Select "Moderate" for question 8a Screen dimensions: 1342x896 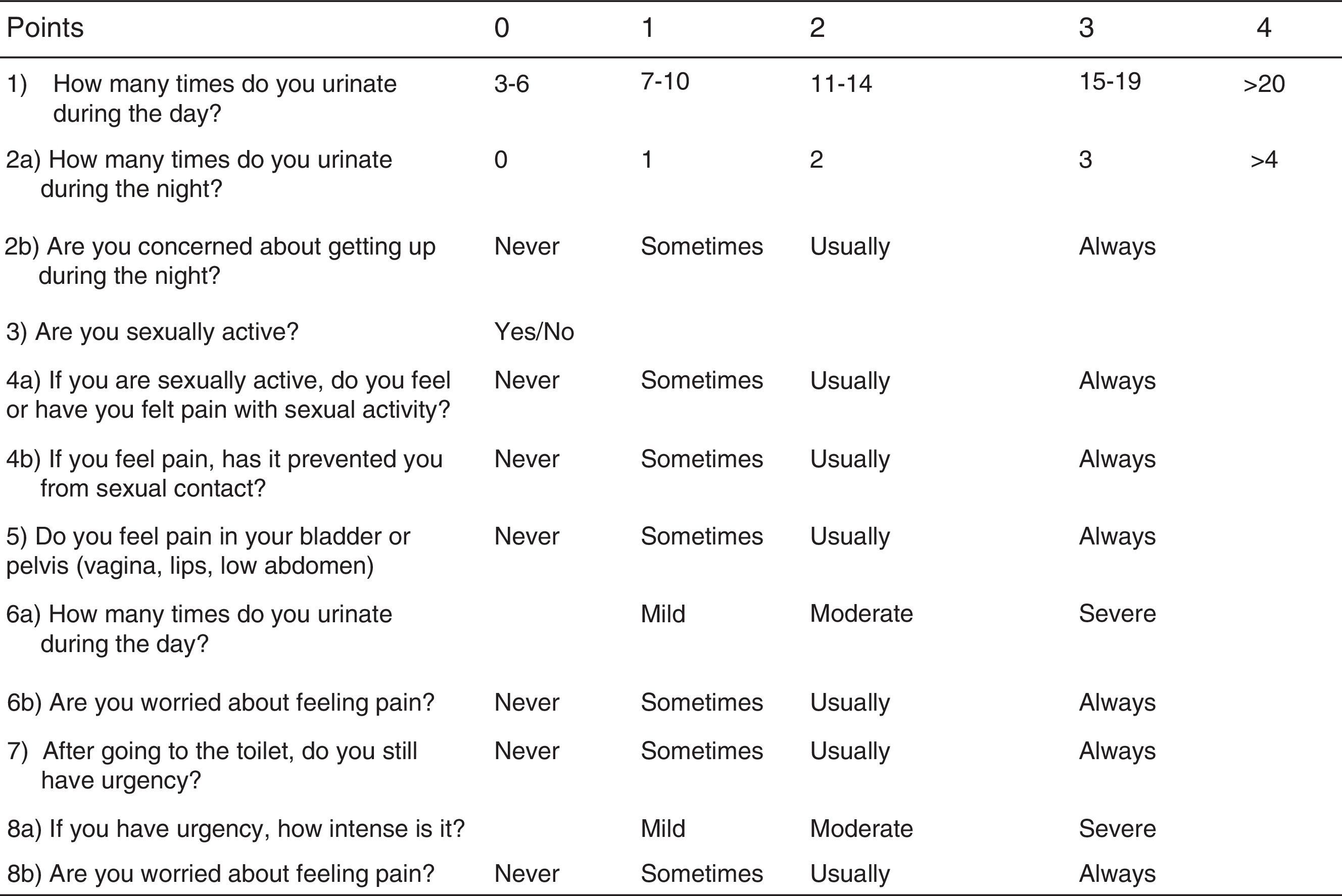(861, 829)
